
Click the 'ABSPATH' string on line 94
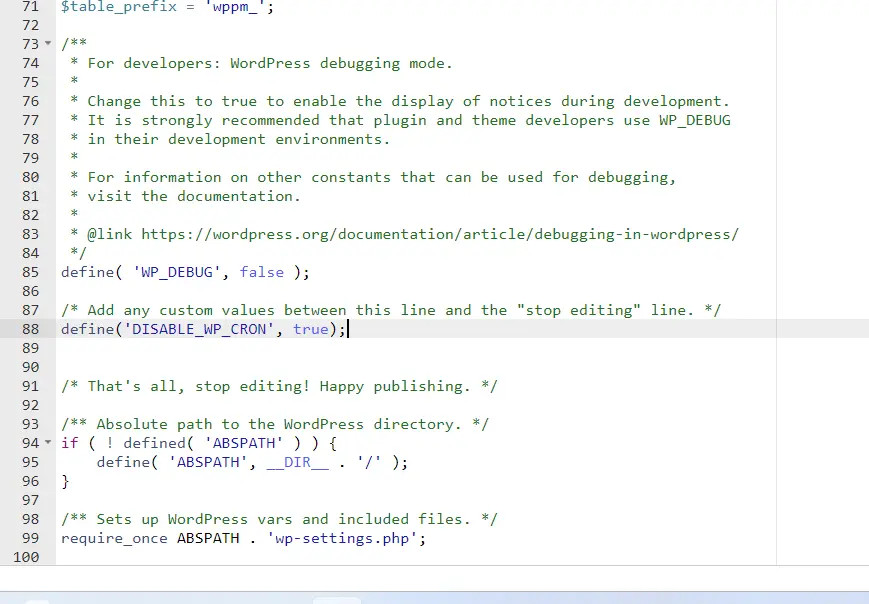[244, 443]
